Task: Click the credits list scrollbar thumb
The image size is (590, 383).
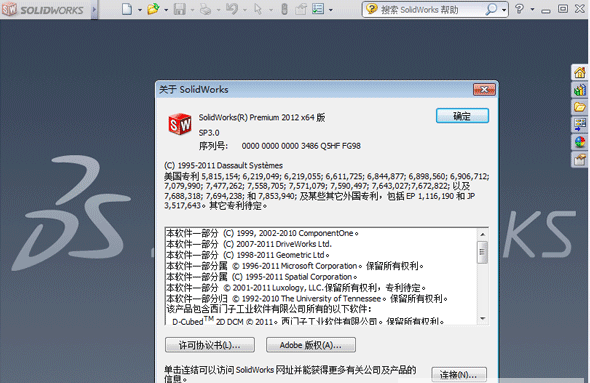Action: click(482, 252)
